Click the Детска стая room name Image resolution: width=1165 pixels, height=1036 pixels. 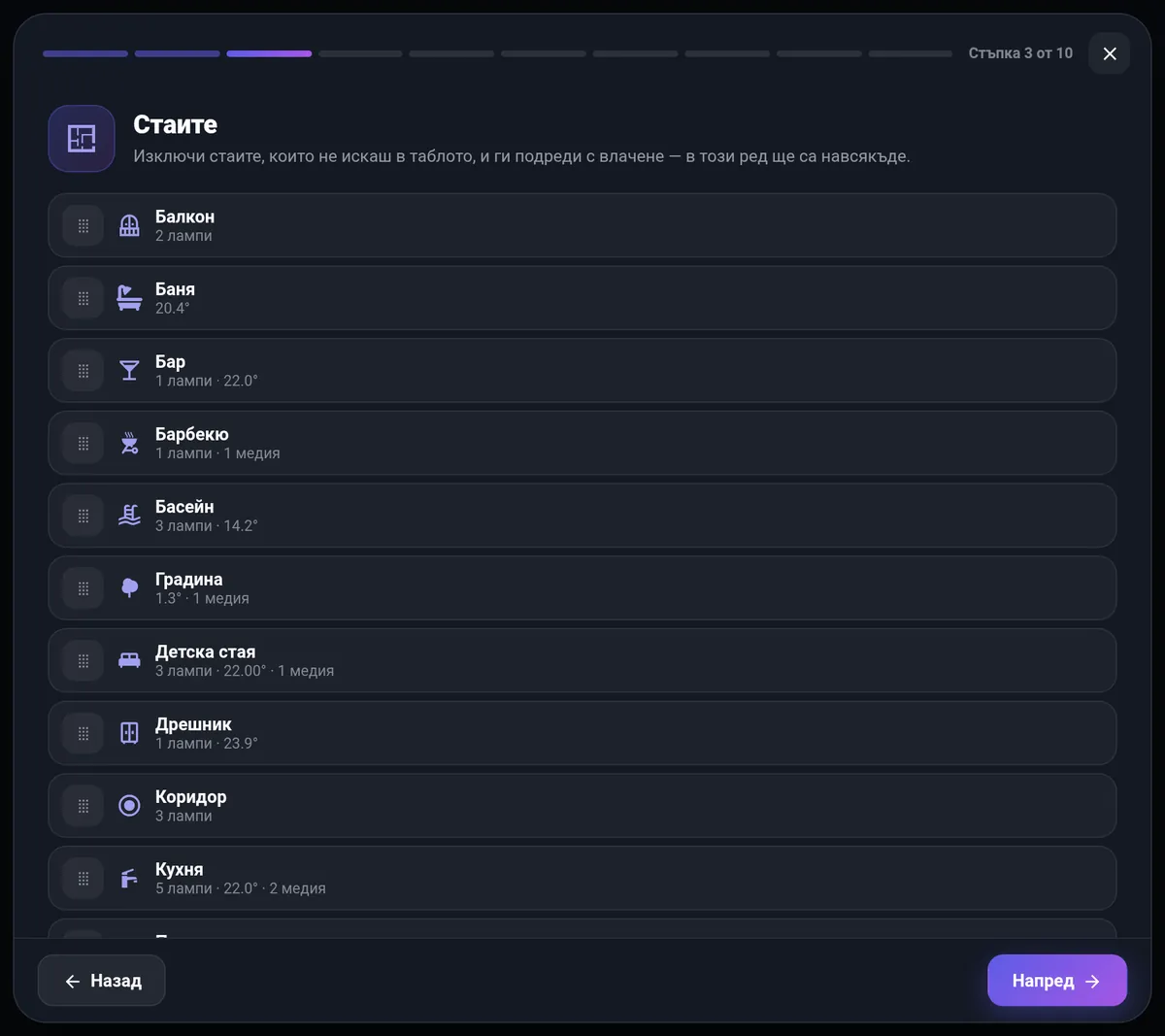coord(206,652)
